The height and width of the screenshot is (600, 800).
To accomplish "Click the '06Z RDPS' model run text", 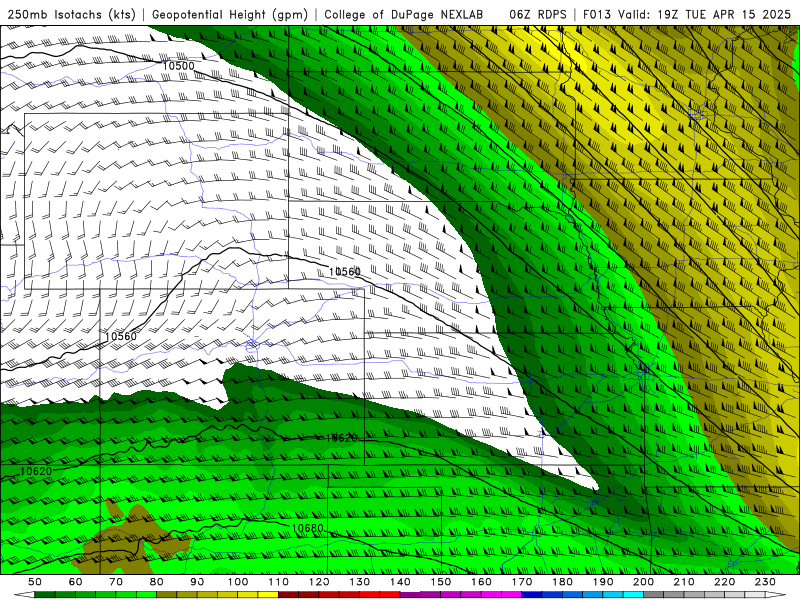I will point(538,14).
